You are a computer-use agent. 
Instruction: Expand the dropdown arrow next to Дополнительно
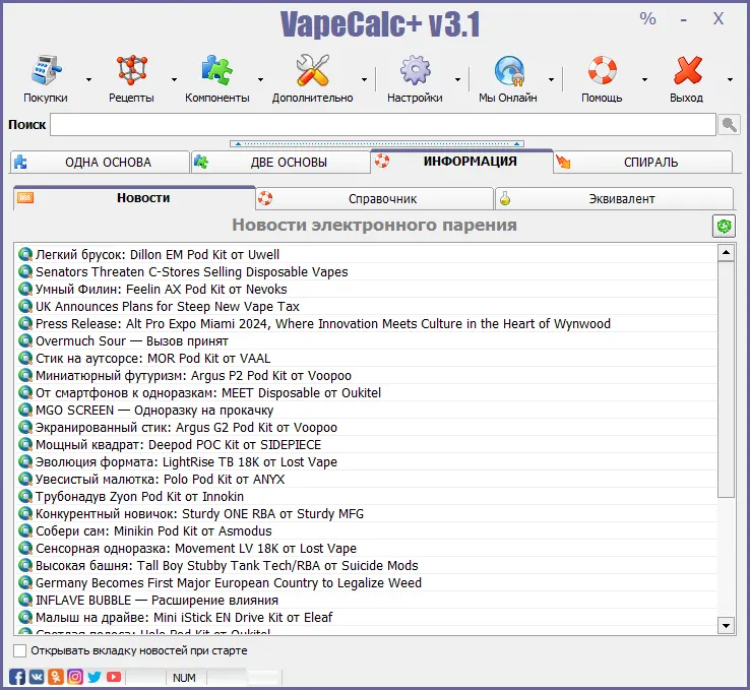tap(362, 79)
